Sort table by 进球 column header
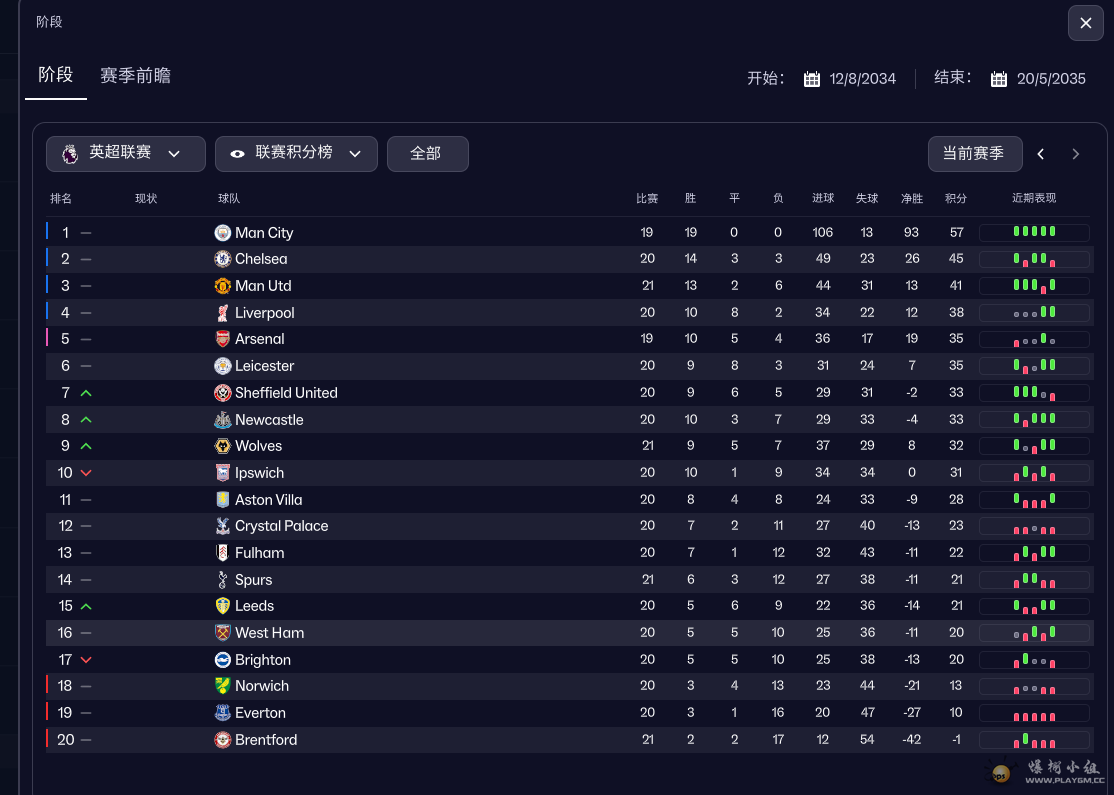 point(823,199)
